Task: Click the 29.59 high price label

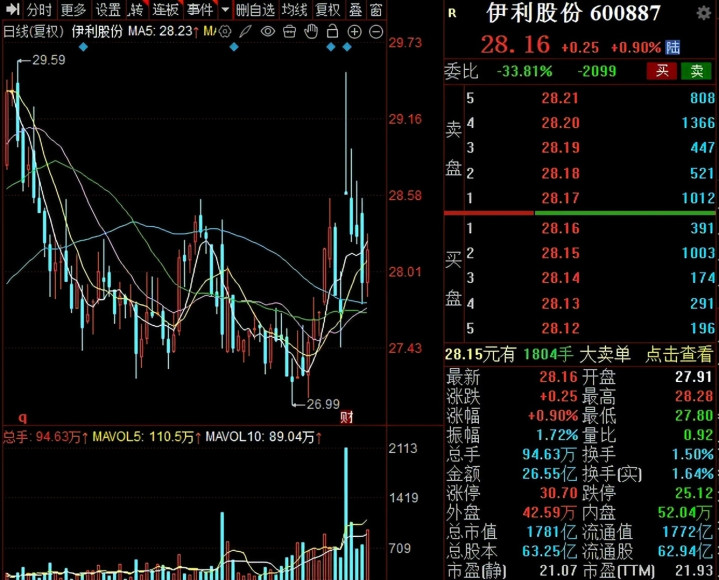Action: tap(49, 60)
